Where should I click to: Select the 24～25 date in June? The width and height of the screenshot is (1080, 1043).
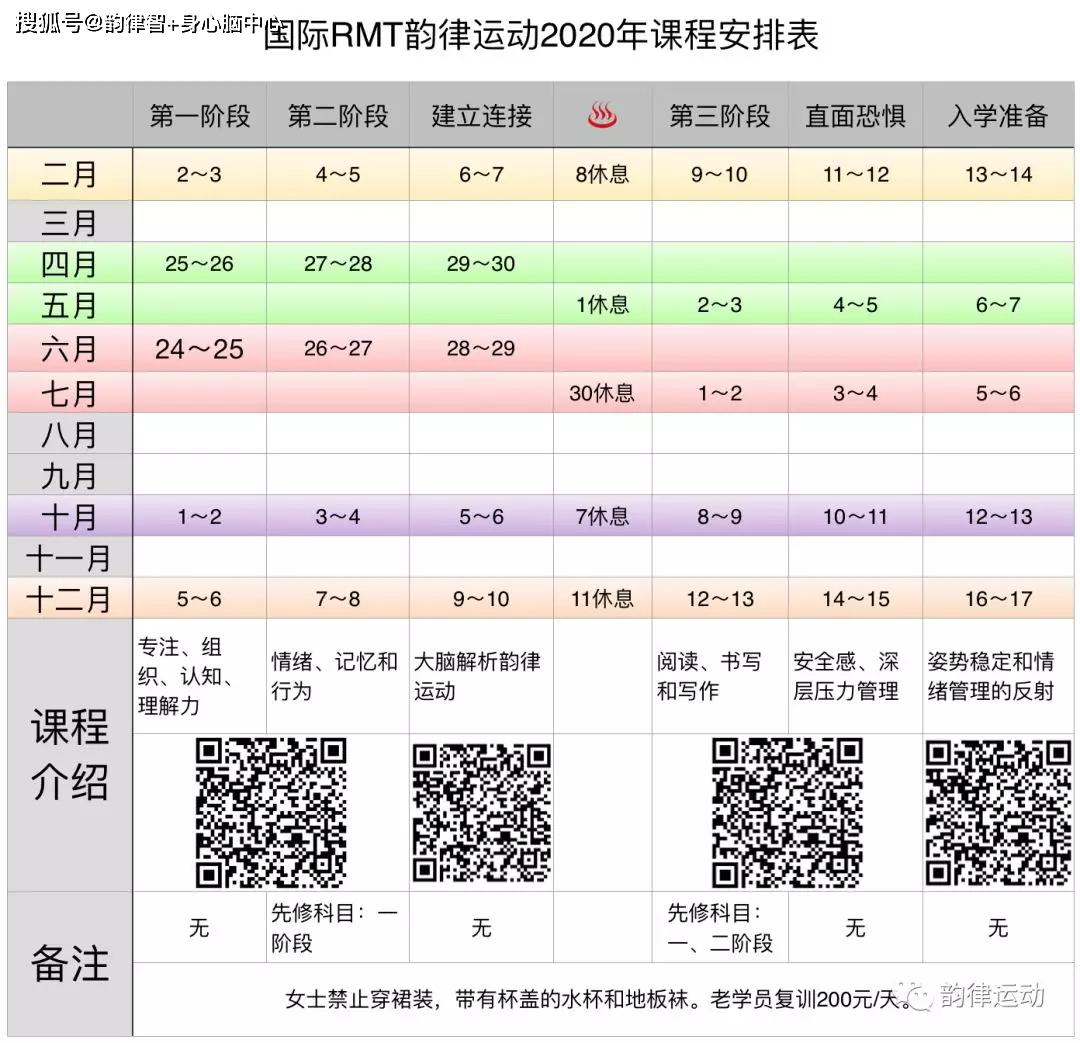coord(197,348)
